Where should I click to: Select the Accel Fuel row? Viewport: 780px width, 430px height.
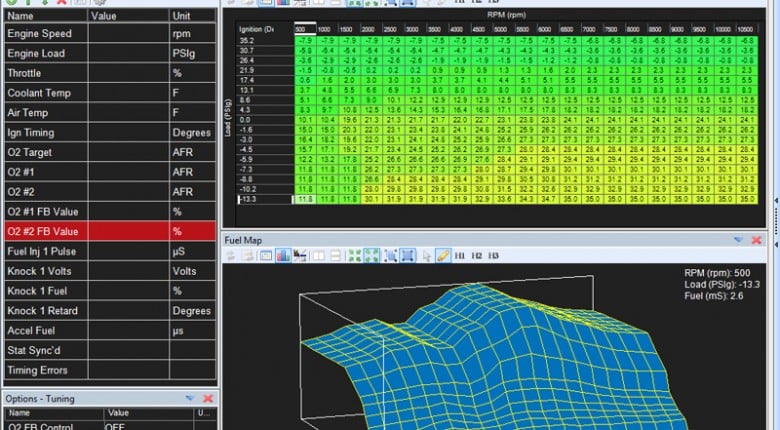click(110, 330)
